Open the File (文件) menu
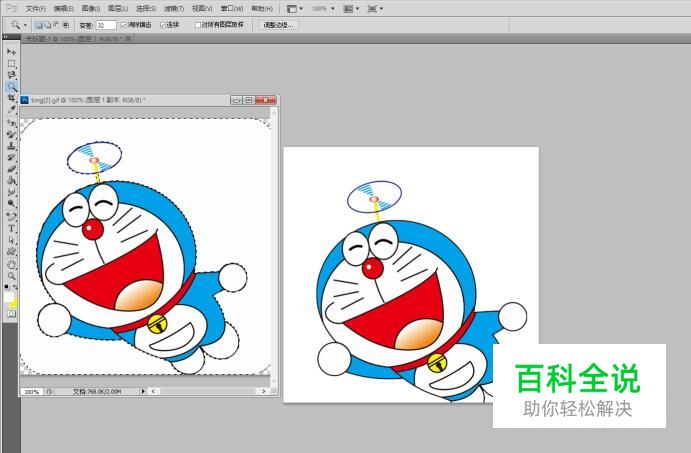 pos(36,8)
